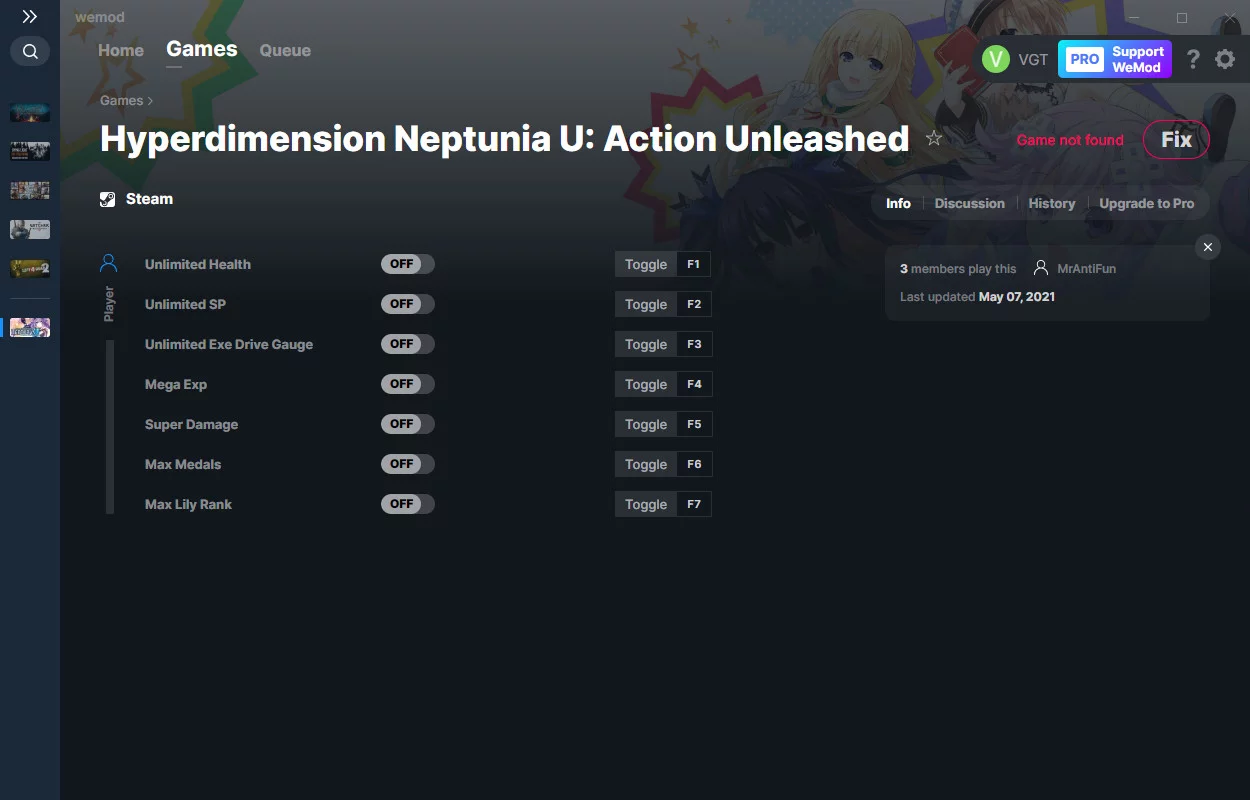Open settings gear icon
This screenshot has width=1250, height=800.
pyautogui.click(x=1225, y=59)
